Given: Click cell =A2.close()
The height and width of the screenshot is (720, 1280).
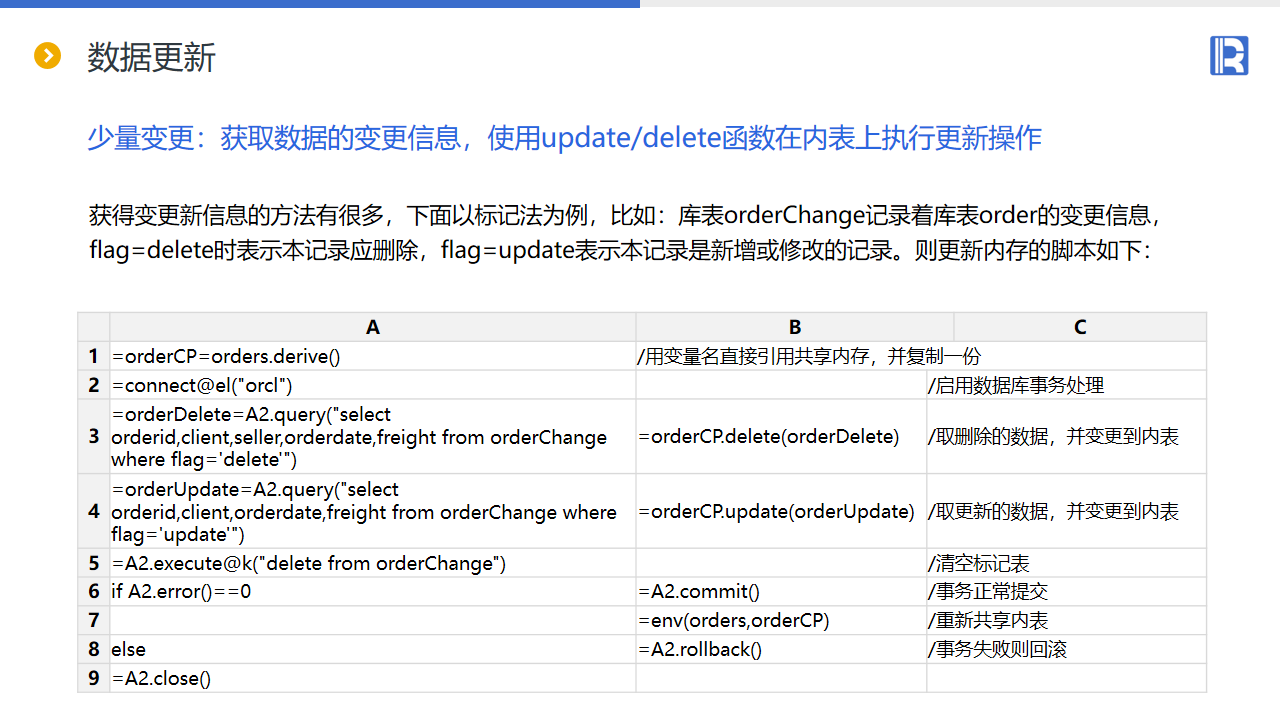Looking at the screenshot, I should click(373, 678).
